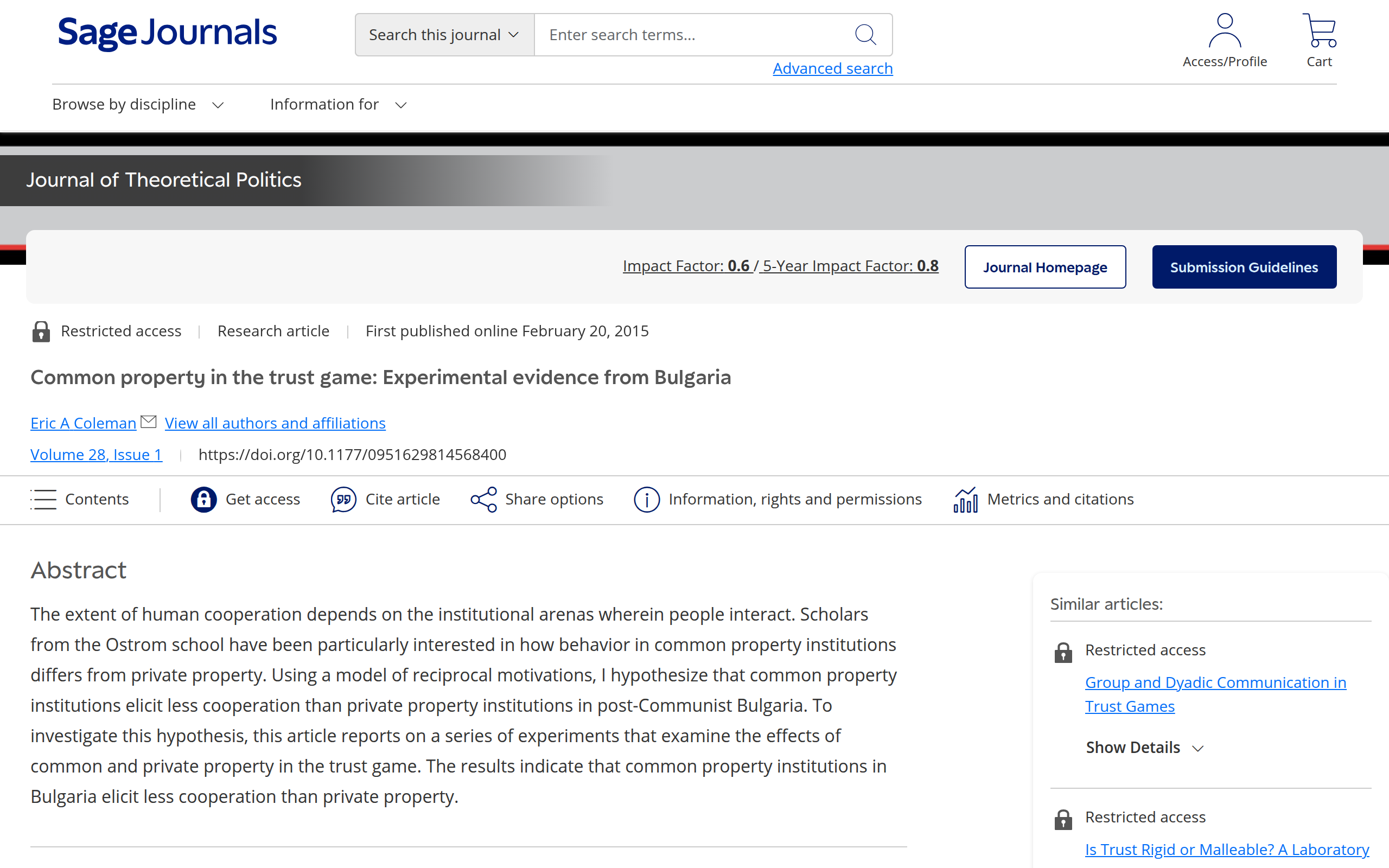Click the Cite article quote icon
Viewport: 1389px width, 868px height.
pyautogui.click(x=343, y=500)
